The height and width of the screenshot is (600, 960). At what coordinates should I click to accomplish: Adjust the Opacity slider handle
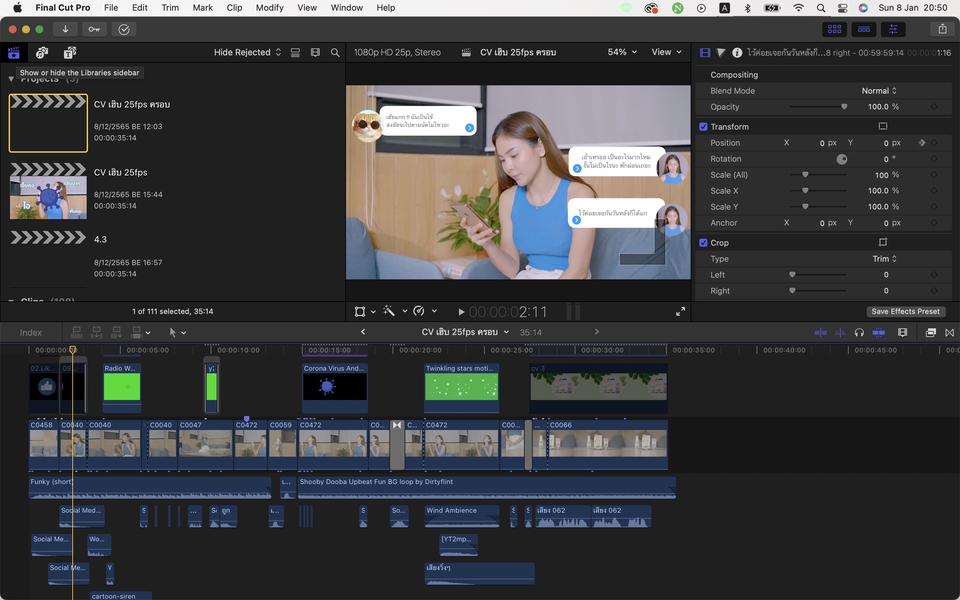click(x=844, y=107)
